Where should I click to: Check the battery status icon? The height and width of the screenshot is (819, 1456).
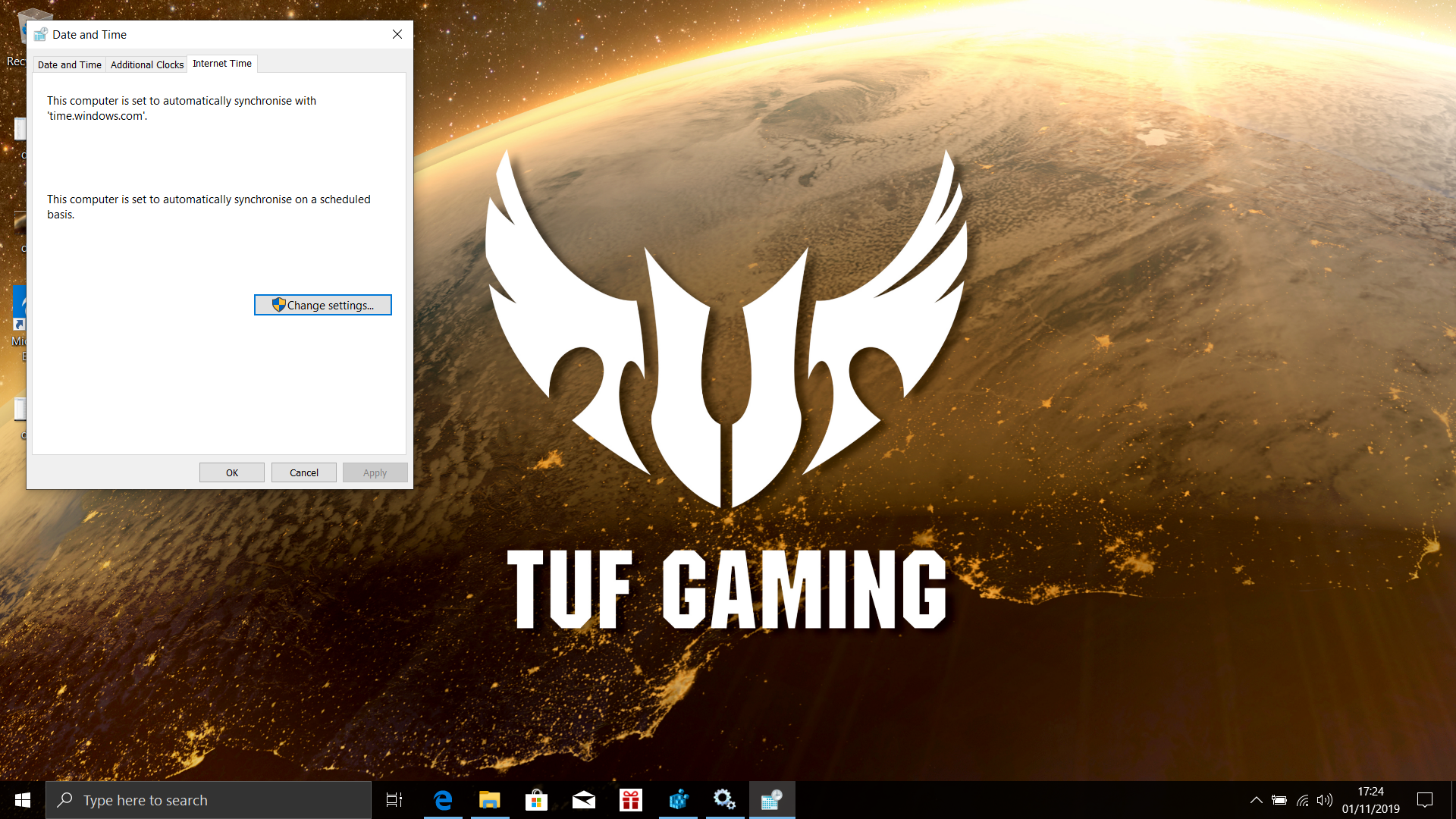click(1279, 800)
